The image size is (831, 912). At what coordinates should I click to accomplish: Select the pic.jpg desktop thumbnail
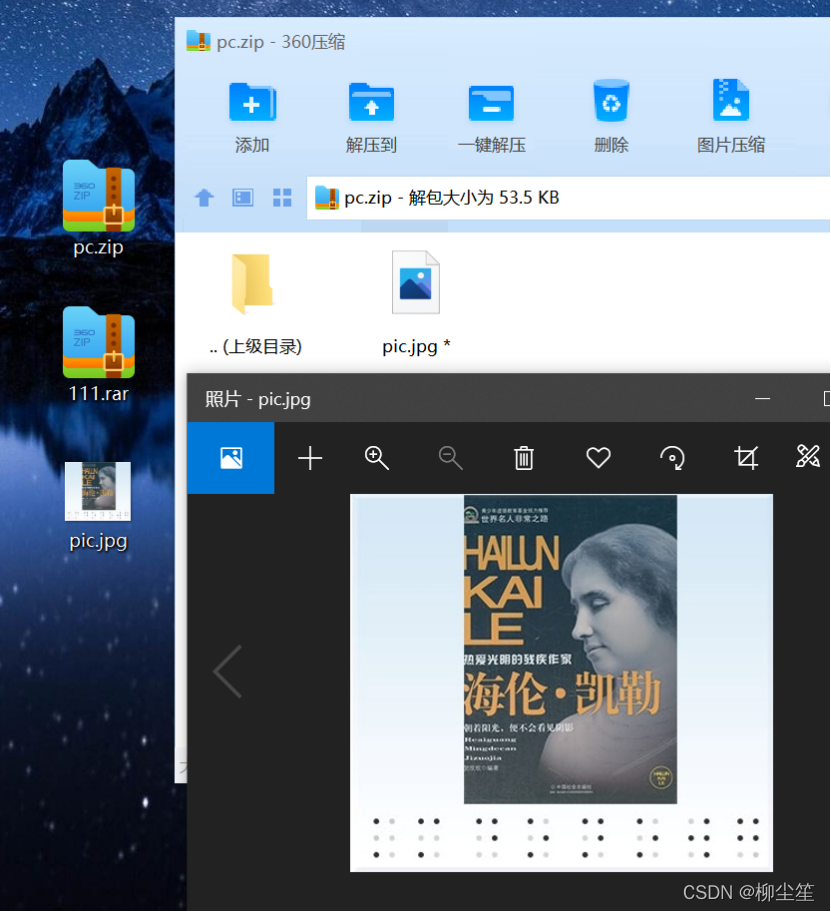(98, 506)
